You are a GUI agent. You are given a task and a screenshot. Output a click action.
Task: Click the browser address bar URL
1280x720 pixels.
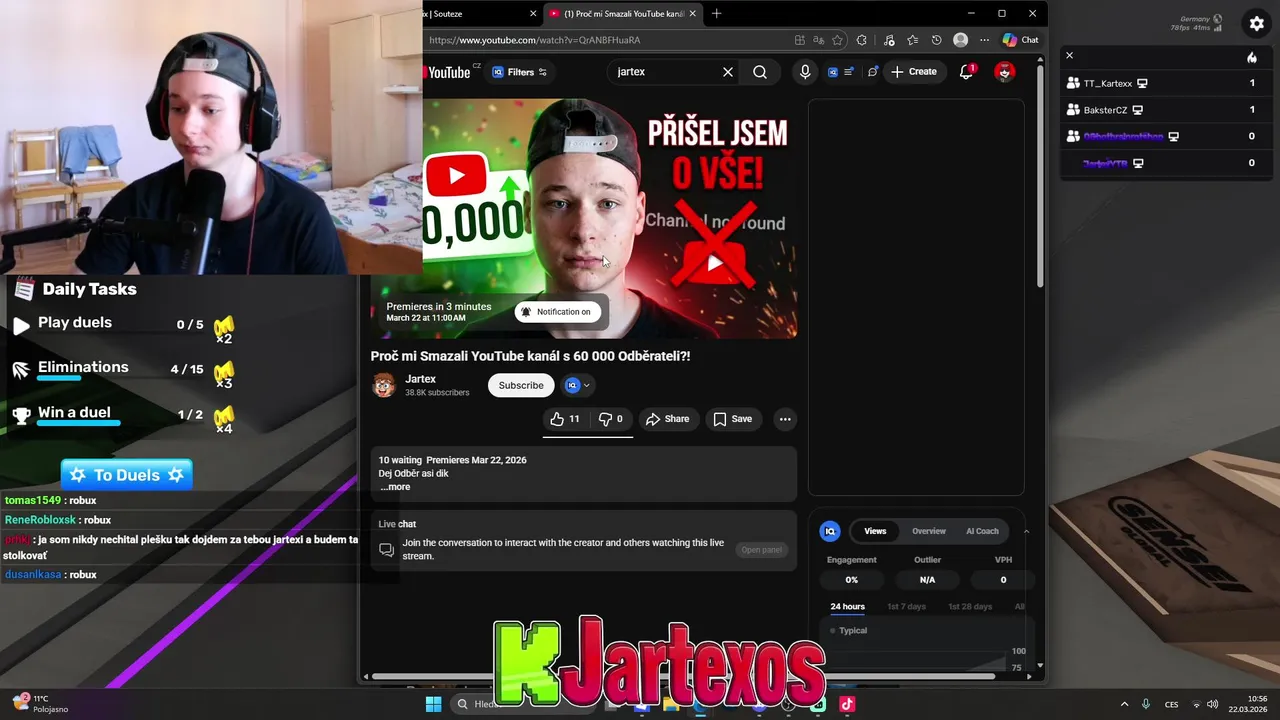[535, 40]
